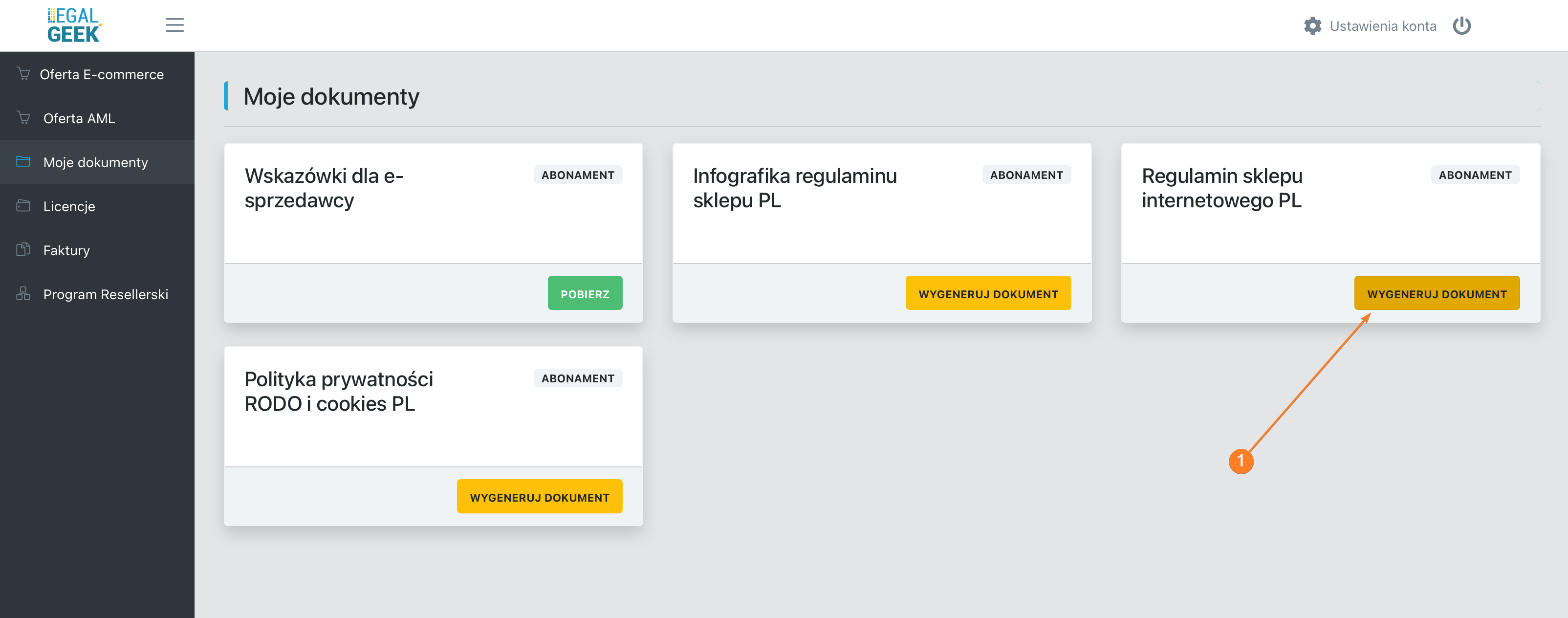Image resolution: width=1568 pixels, height=618 pixels.
Task: Open Faktury from the sidebar
Action: coord(66,250)
